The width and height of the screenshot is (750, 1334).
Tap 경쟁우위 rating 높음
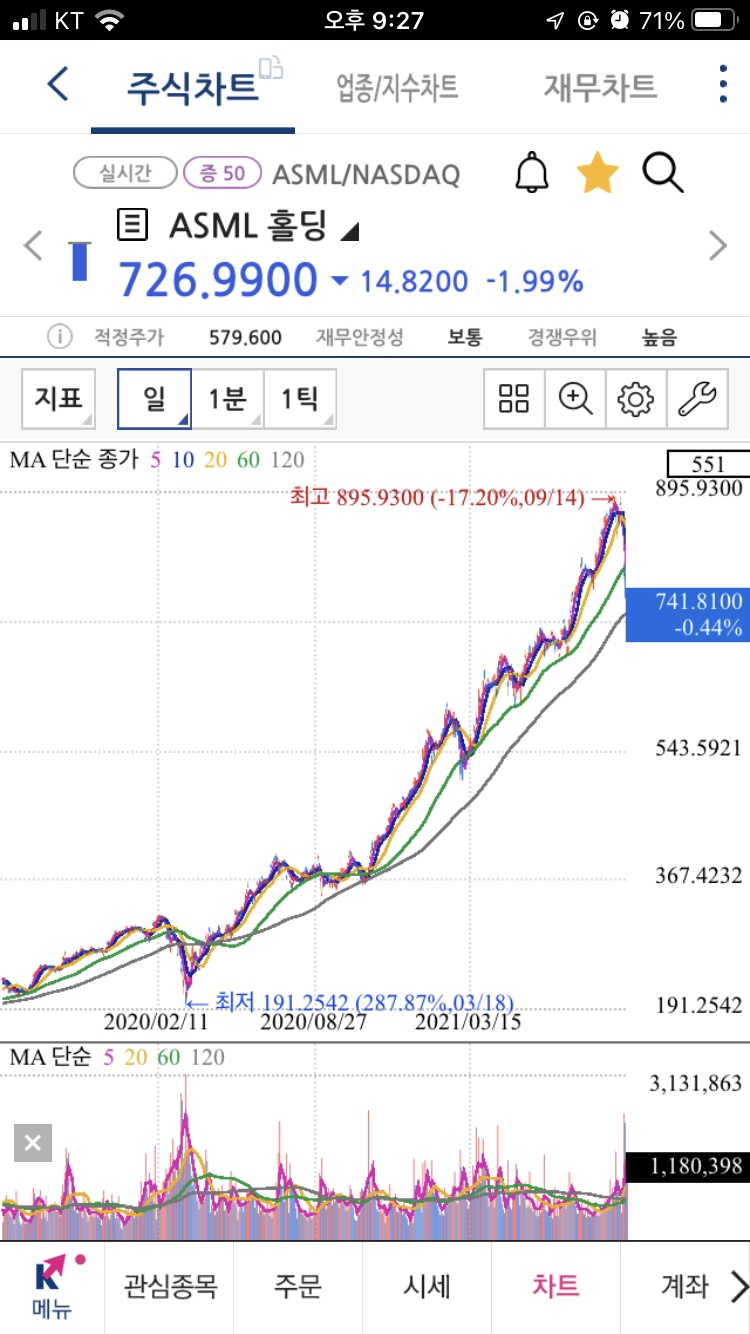pos(659,337)
